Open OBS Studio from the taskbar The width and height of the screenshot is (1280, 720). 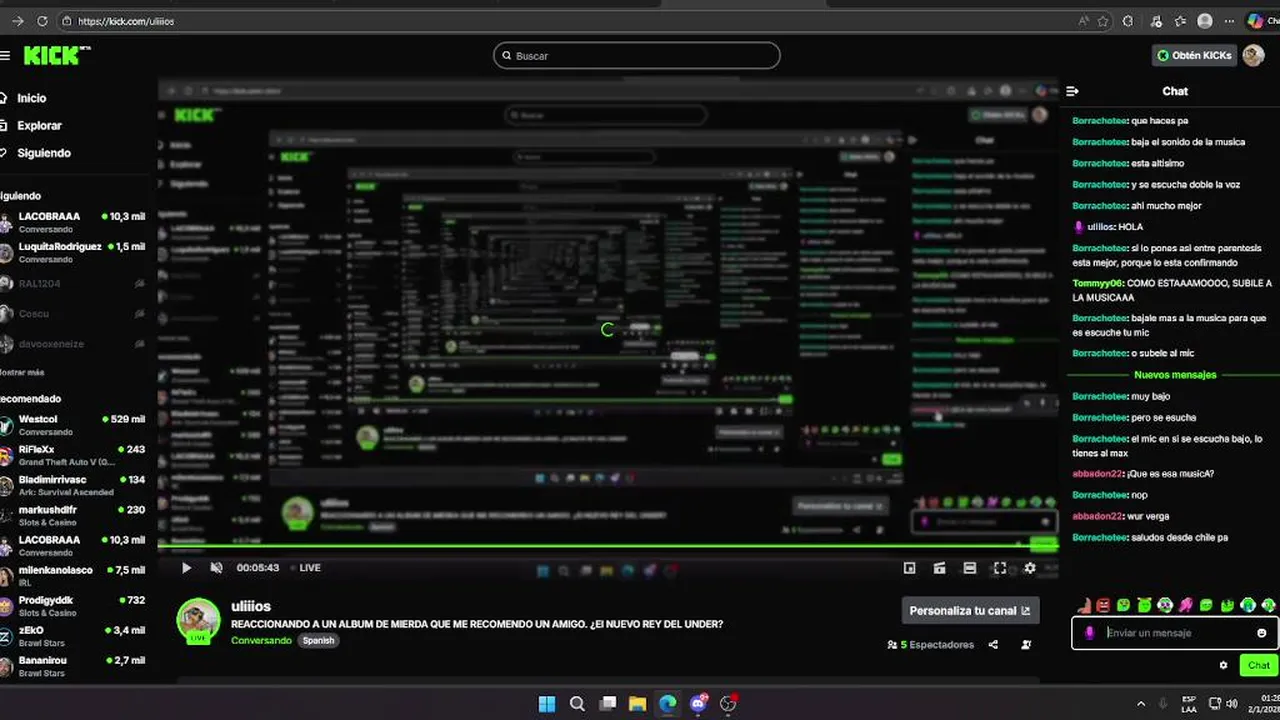pyautogui.click(x=728, y=704)
